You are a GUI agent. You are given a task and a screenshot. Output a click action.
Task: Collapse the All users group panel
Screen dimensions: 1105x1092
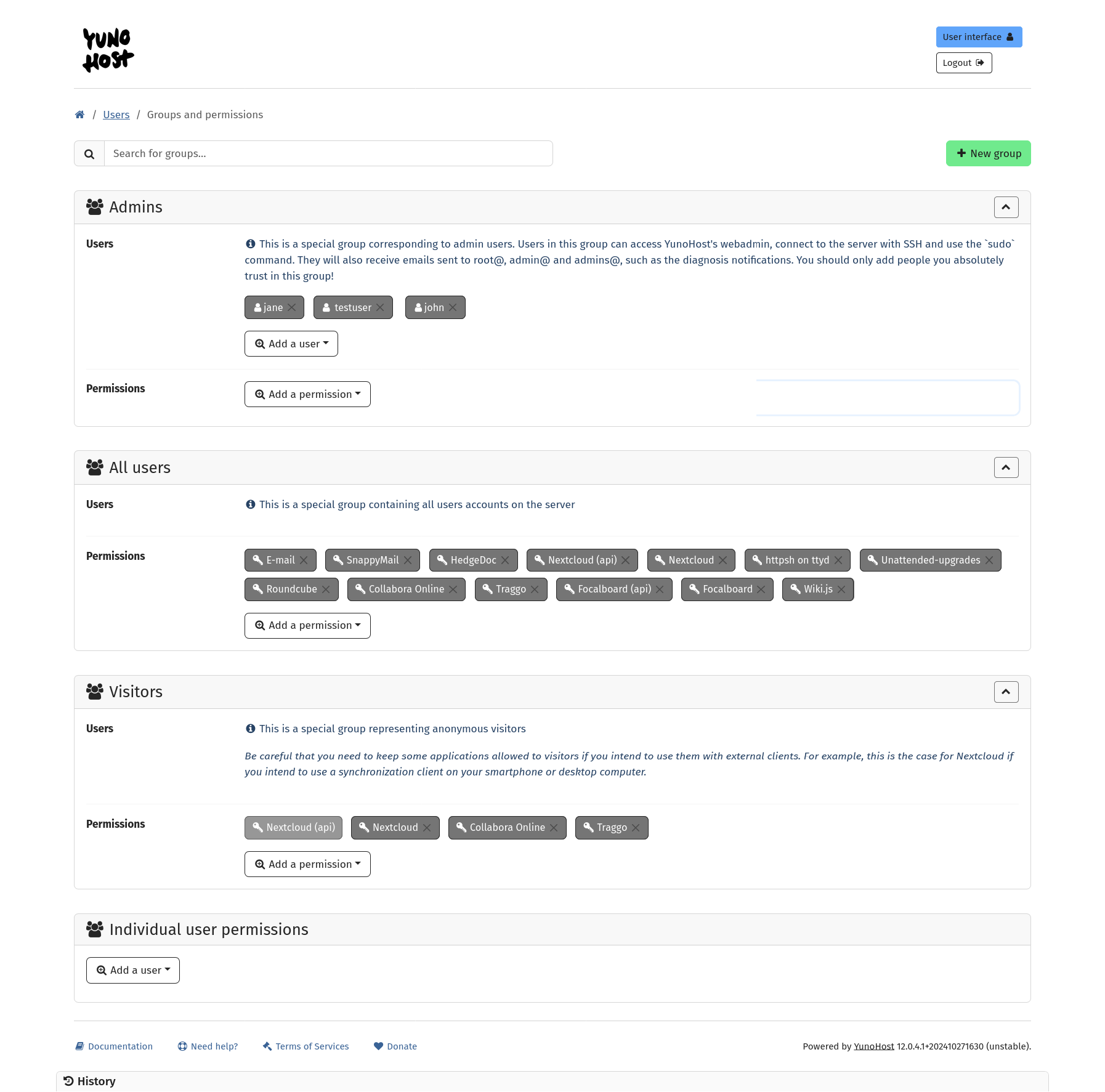(x=1006, y=467)
